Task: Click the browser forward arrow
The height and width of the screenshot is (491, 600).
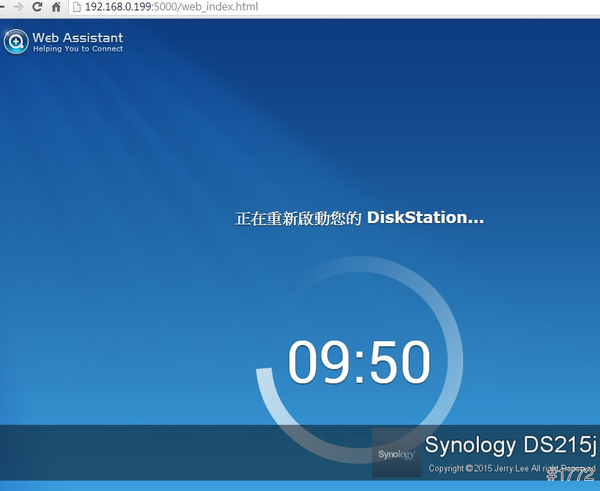Action: (16, 7)
